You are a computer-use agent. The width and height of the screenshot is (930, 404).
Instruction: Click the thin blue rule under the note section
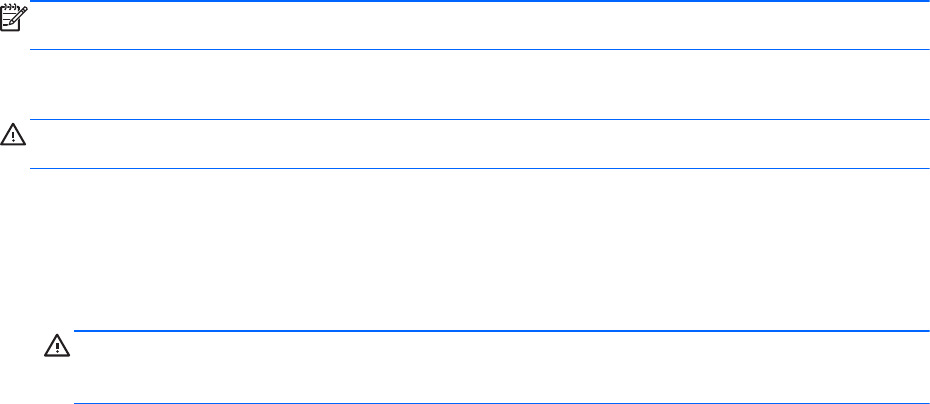[x=479, y=49]
